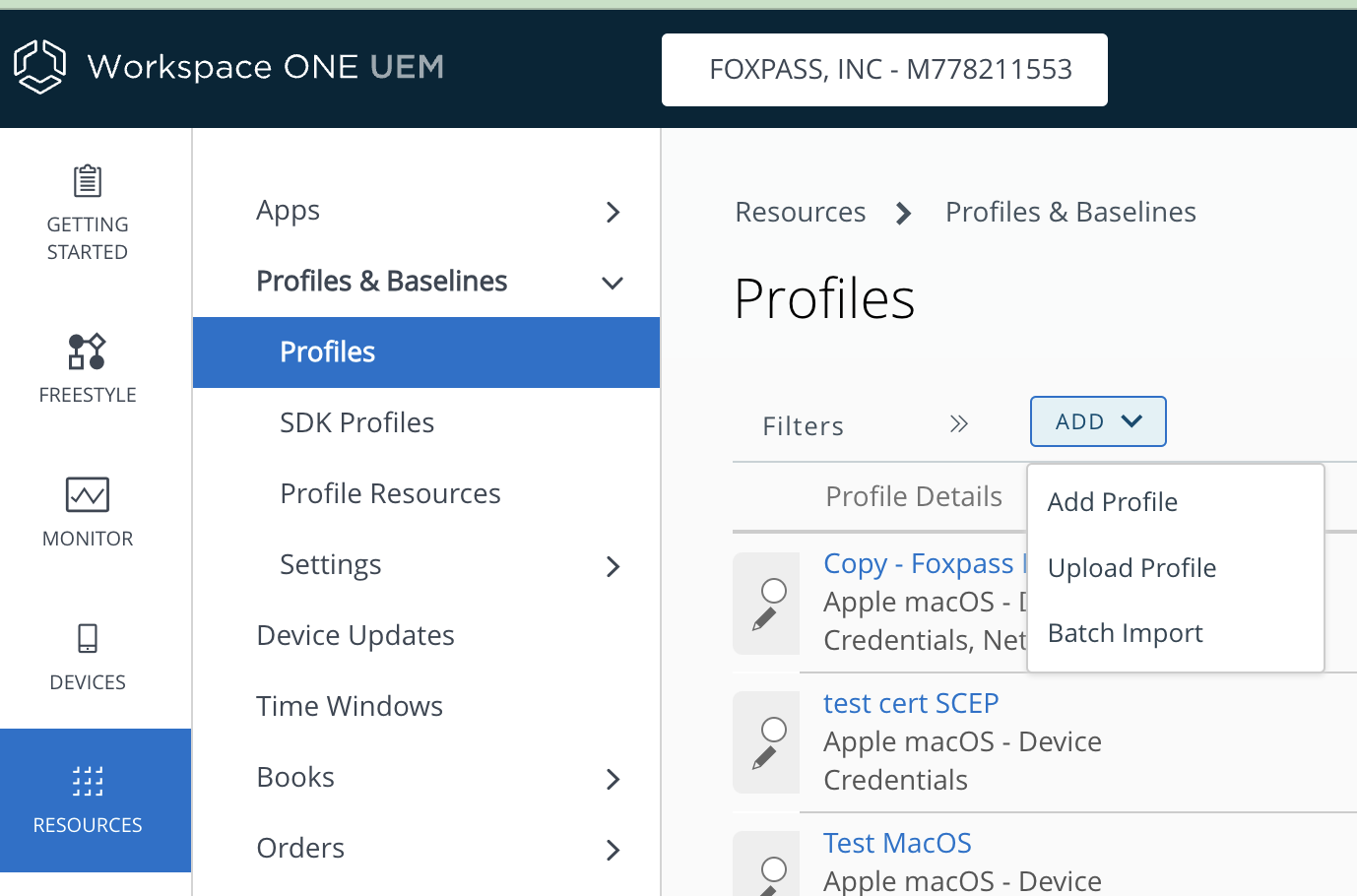Image resolution: width=1357 pixels, height=896 pixels.
Task: Click the Workspace ONE UEM logo icon
Action: coord(39,67)
